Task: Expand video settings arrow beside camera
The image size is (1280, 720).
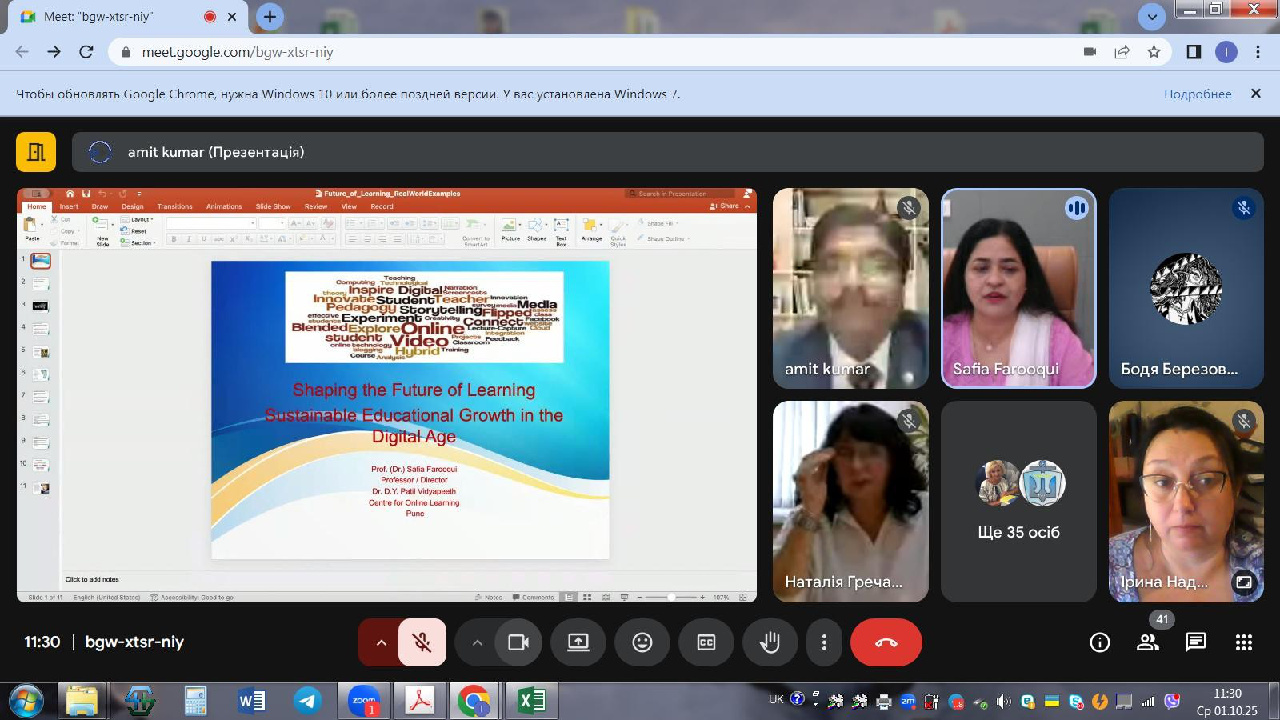Action: click(476, 642)
